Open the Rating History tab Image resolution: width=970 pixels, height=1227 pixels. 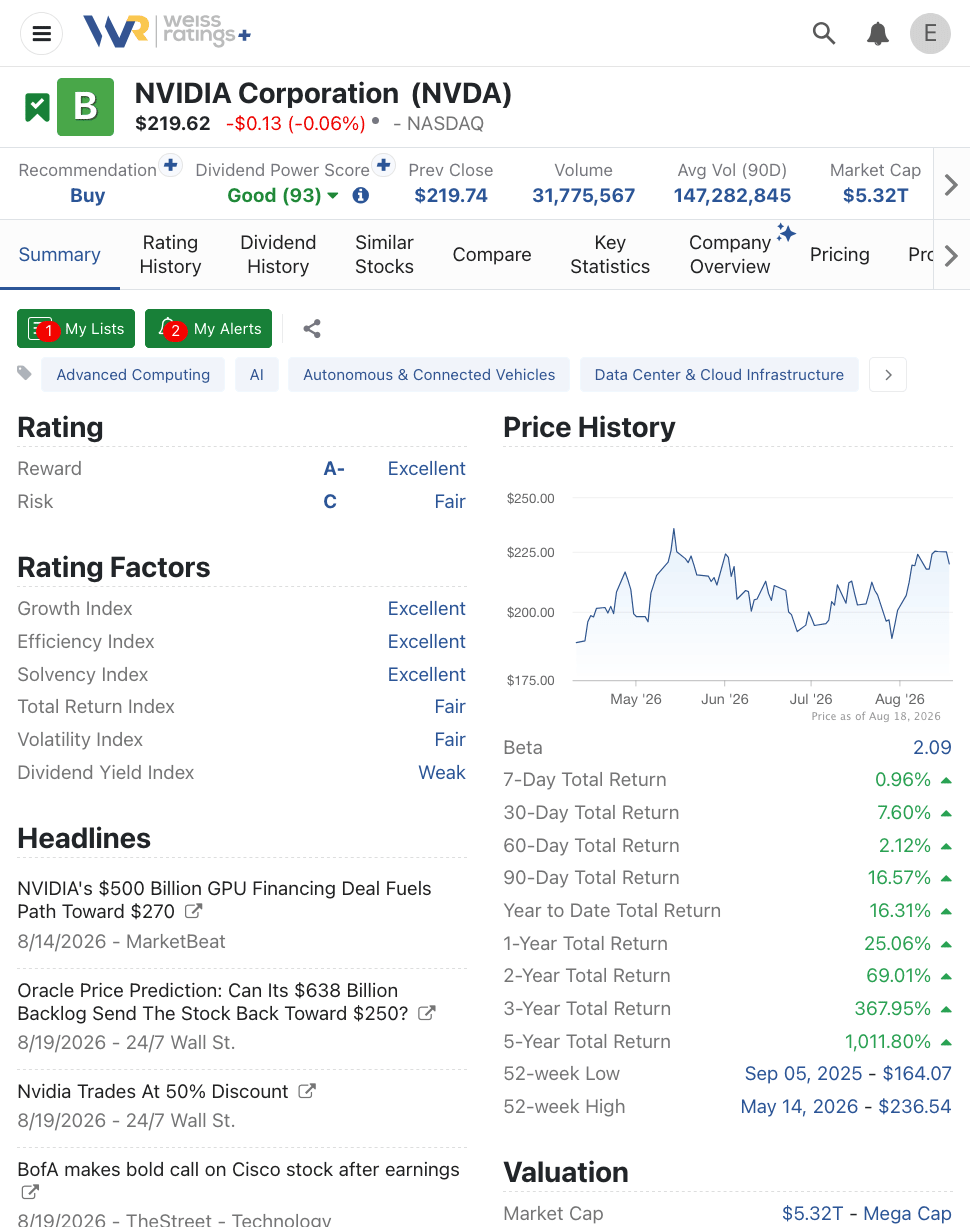pyautogui.click(x=170, y=255)
